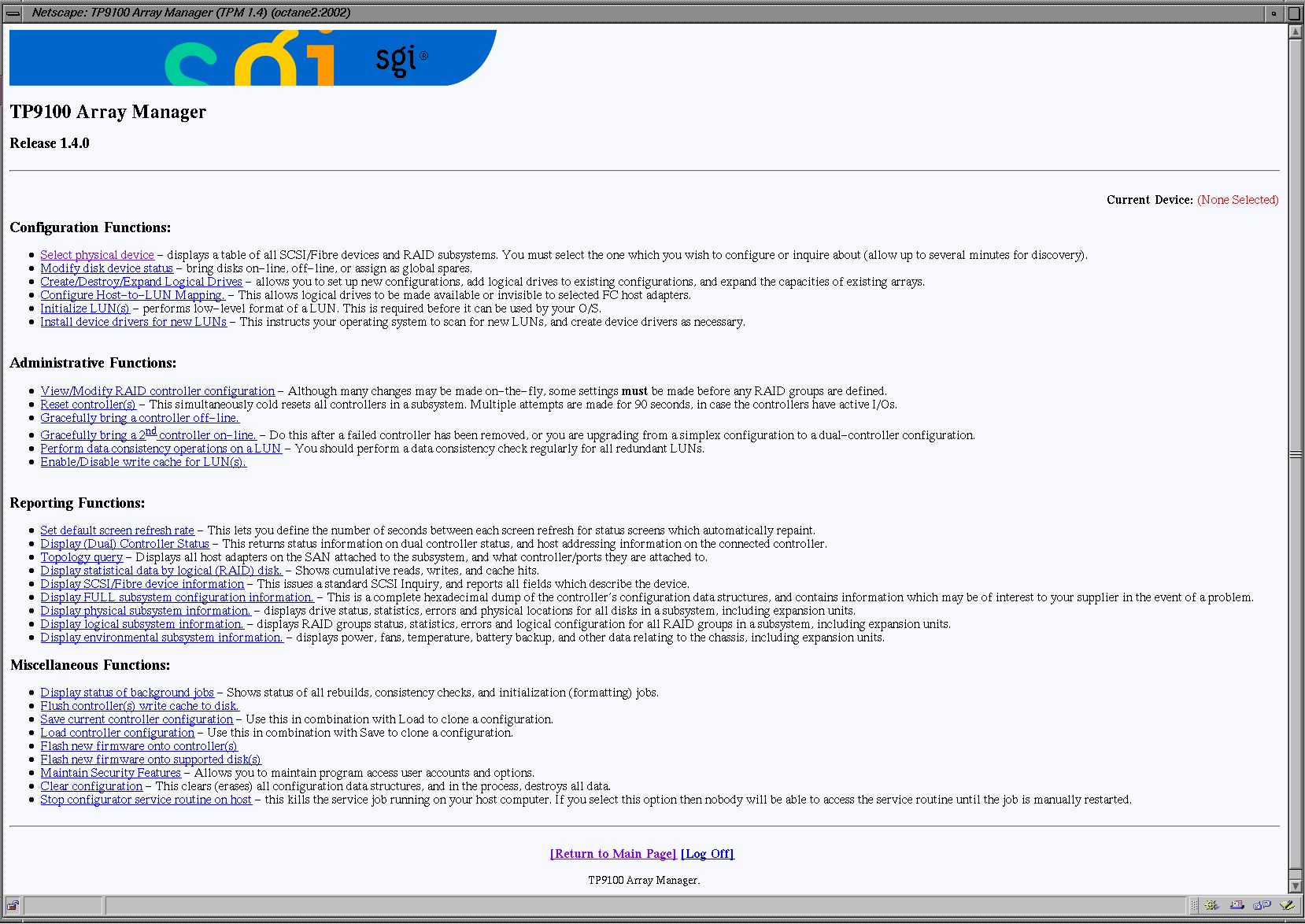Image resolution: width=1305 pixels, height=924 pixels.
Task: Open Display status of background jobs
Action: pos(127,693)
